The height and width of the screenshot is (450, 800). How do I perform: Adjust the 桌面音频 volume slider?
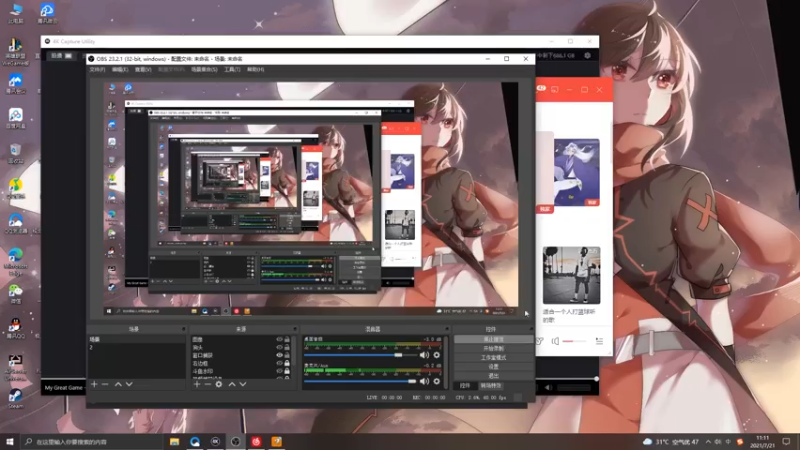360,355
